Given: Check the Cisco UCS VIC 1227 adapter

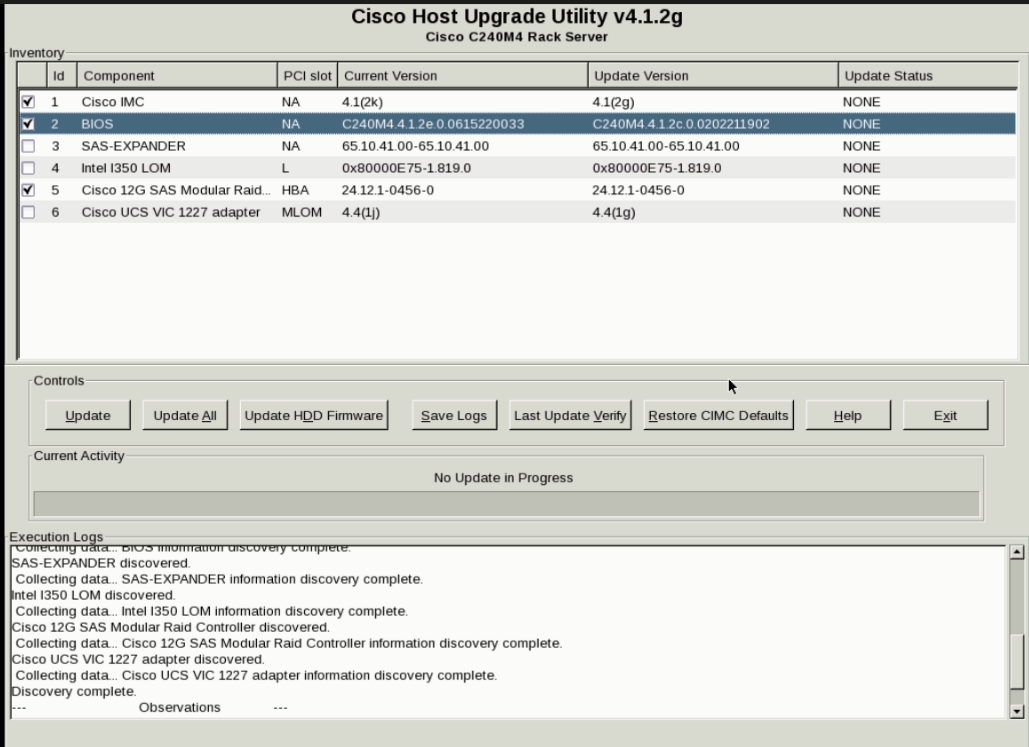Looking at the screenshot, I should click(x=28, y=211).
